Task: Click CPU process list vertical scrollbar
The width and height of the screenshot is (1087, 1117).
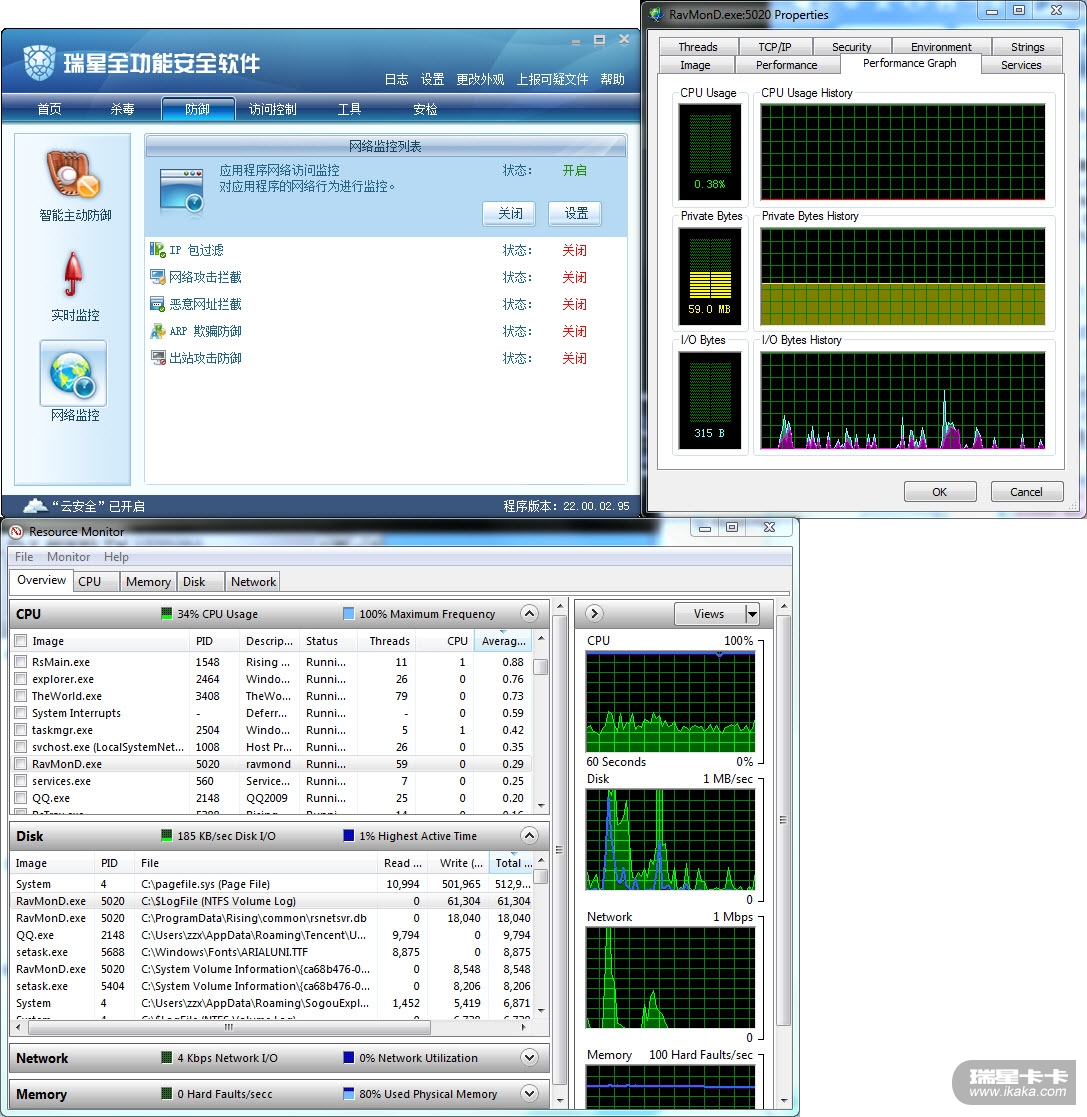Action: coord(541,667)
